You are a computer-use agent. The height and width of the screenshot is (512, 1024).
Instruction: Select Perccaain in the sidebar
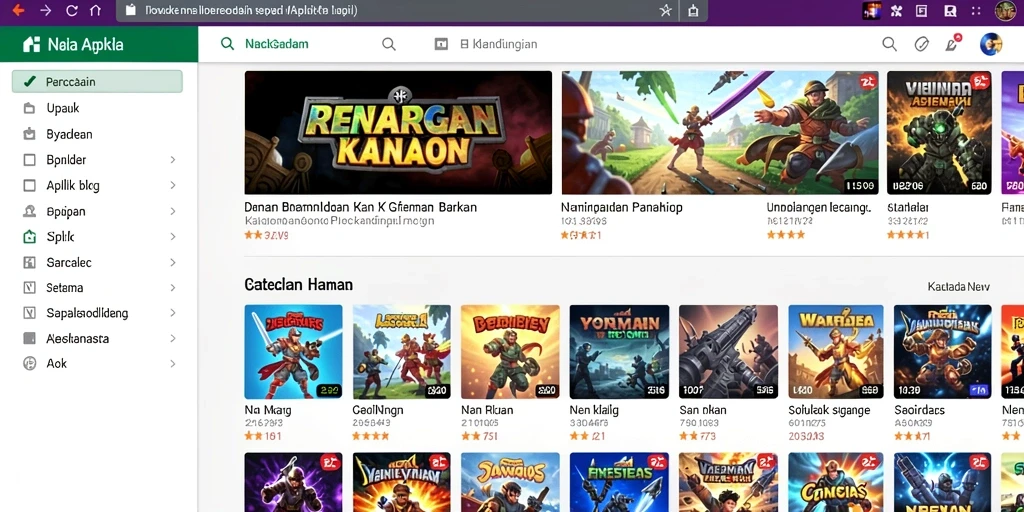(97, 82)
